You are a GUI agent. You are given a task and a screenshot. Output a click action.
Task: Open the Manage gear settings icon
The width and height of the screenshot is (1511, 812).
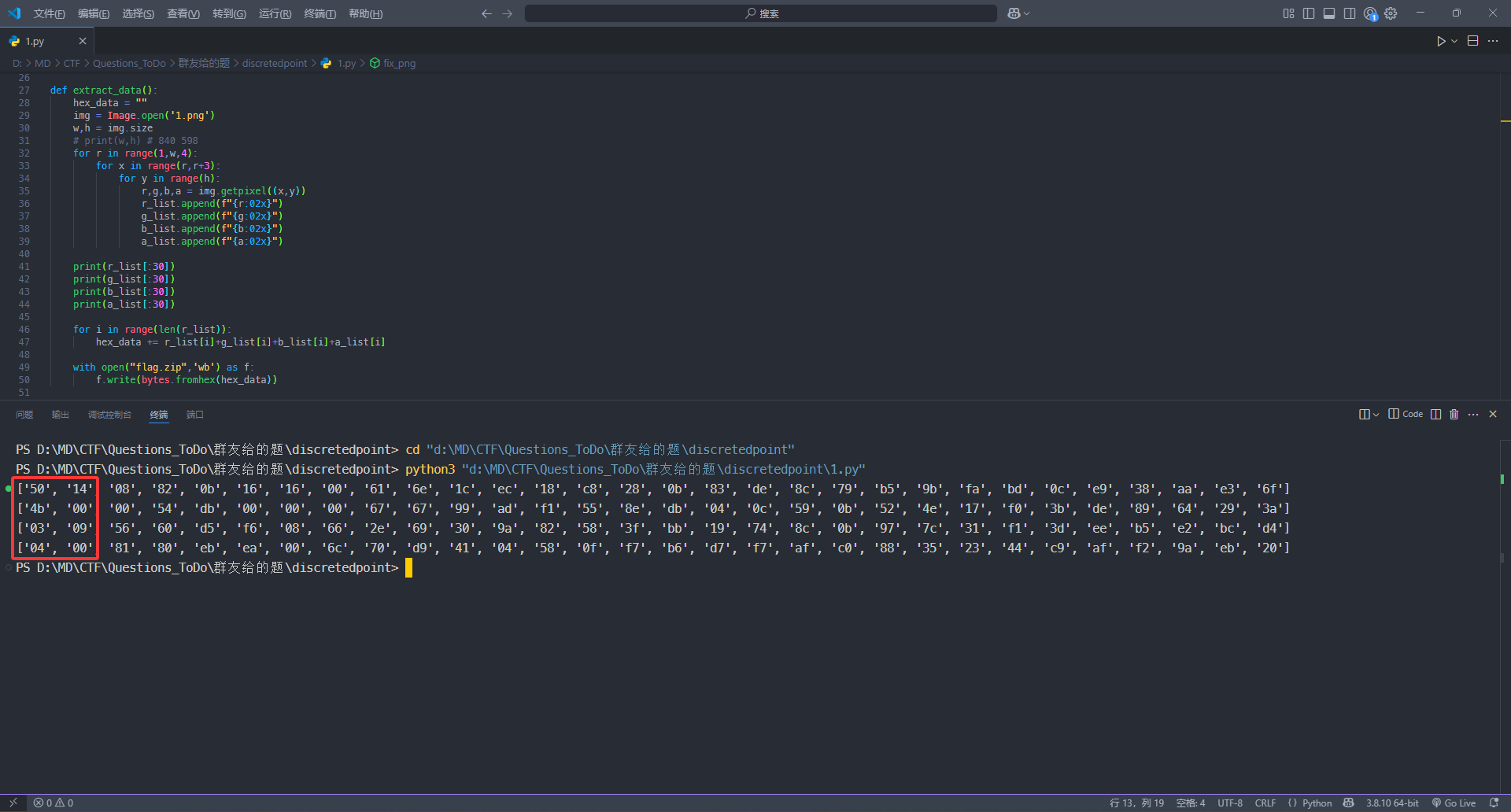tap(1391, 13)
